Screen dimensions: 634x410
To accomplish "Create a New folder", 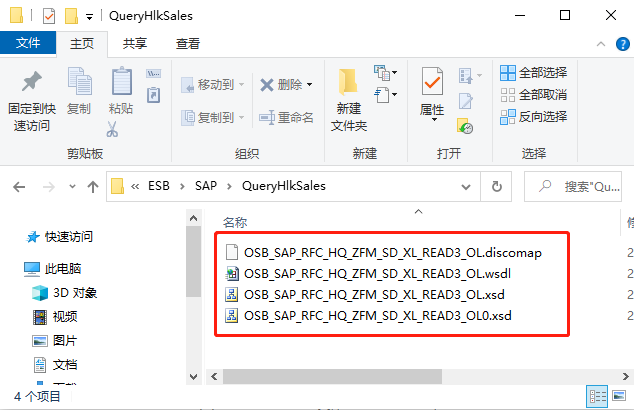I will 349,100.
